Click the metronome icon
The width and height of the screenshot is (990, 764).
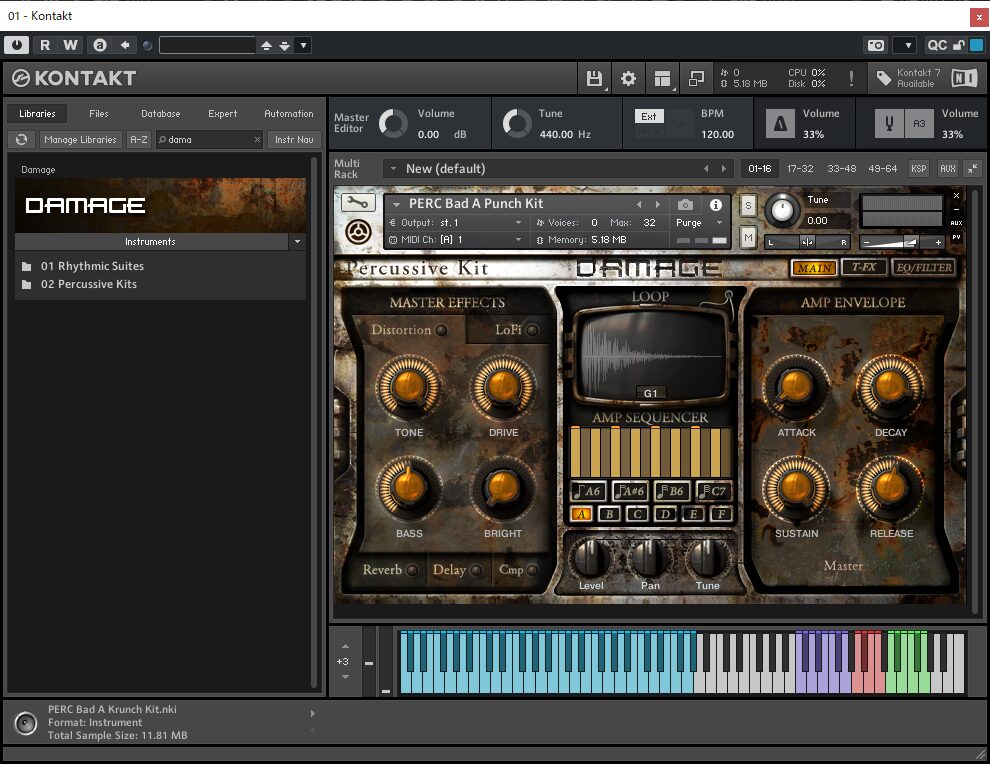click(x=780, y=123)
